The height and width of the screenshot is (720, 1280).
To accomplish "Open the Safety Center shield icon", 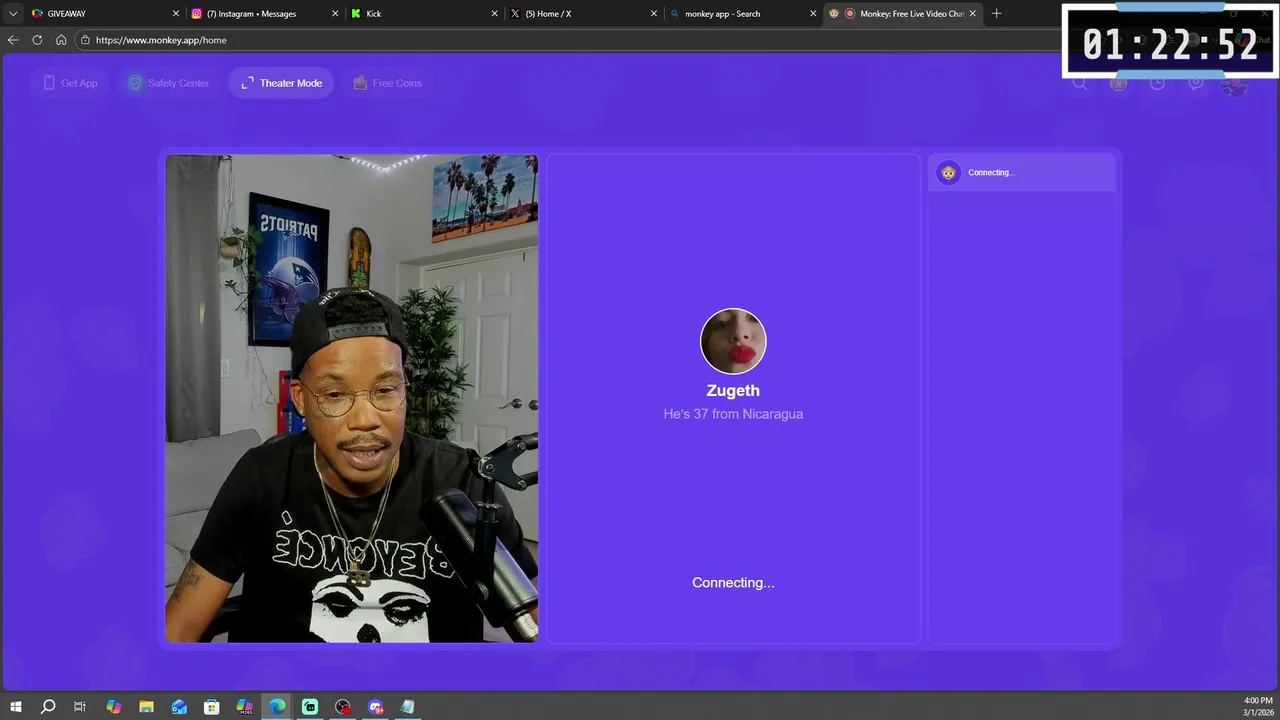I will pos(135,83).
